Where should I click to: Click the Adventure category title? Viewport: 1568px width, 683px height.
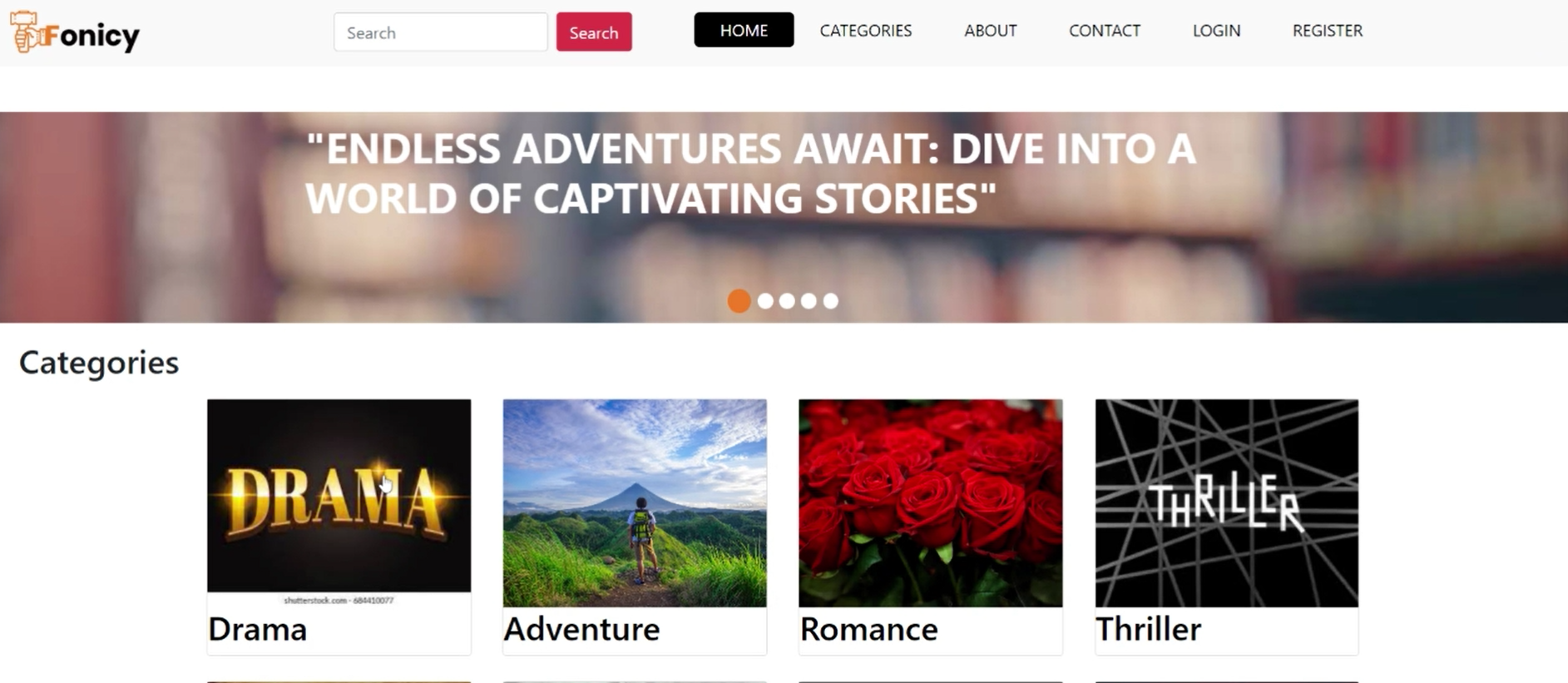(x=581, y=629)
